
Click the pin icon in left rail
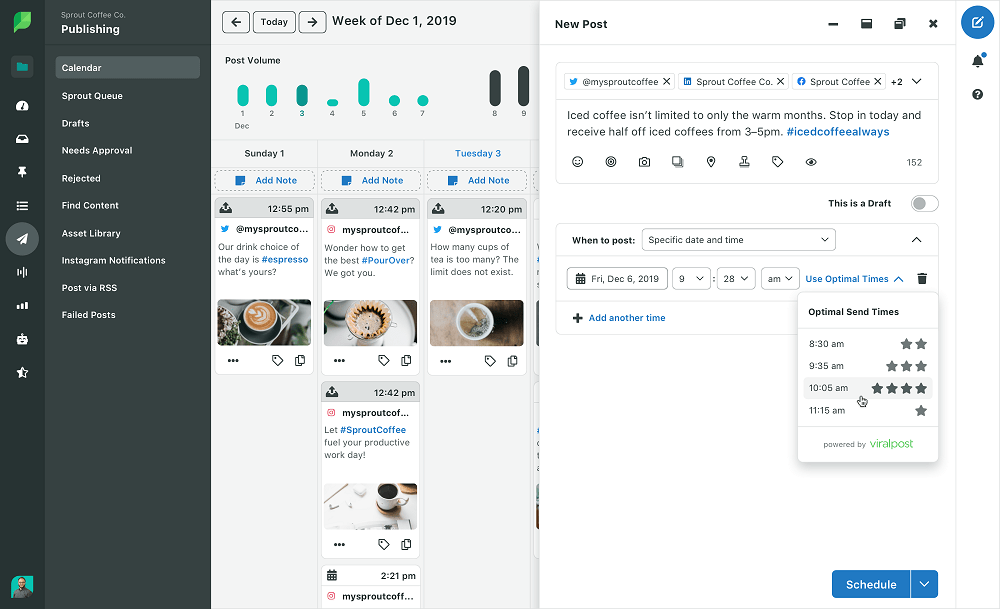(22, 172)
